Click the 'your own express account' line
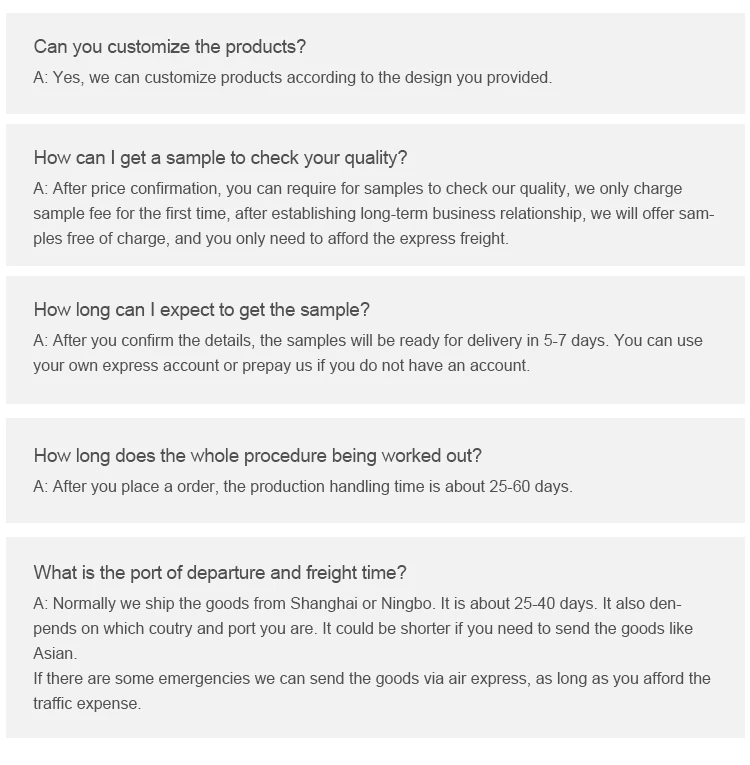 click(282, 365)
